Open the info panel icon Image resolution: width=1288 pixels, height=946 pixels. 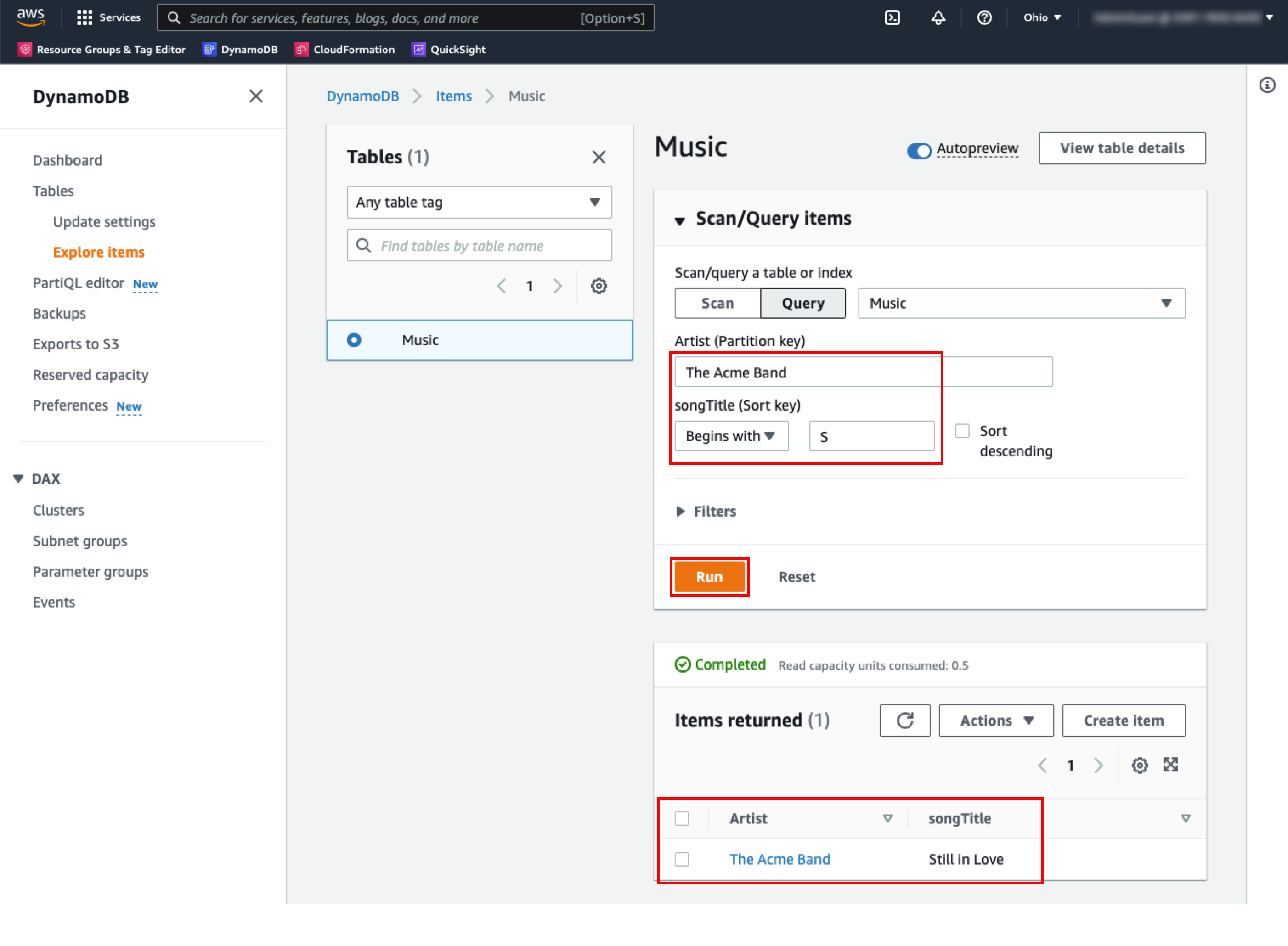coord(1267,85)
